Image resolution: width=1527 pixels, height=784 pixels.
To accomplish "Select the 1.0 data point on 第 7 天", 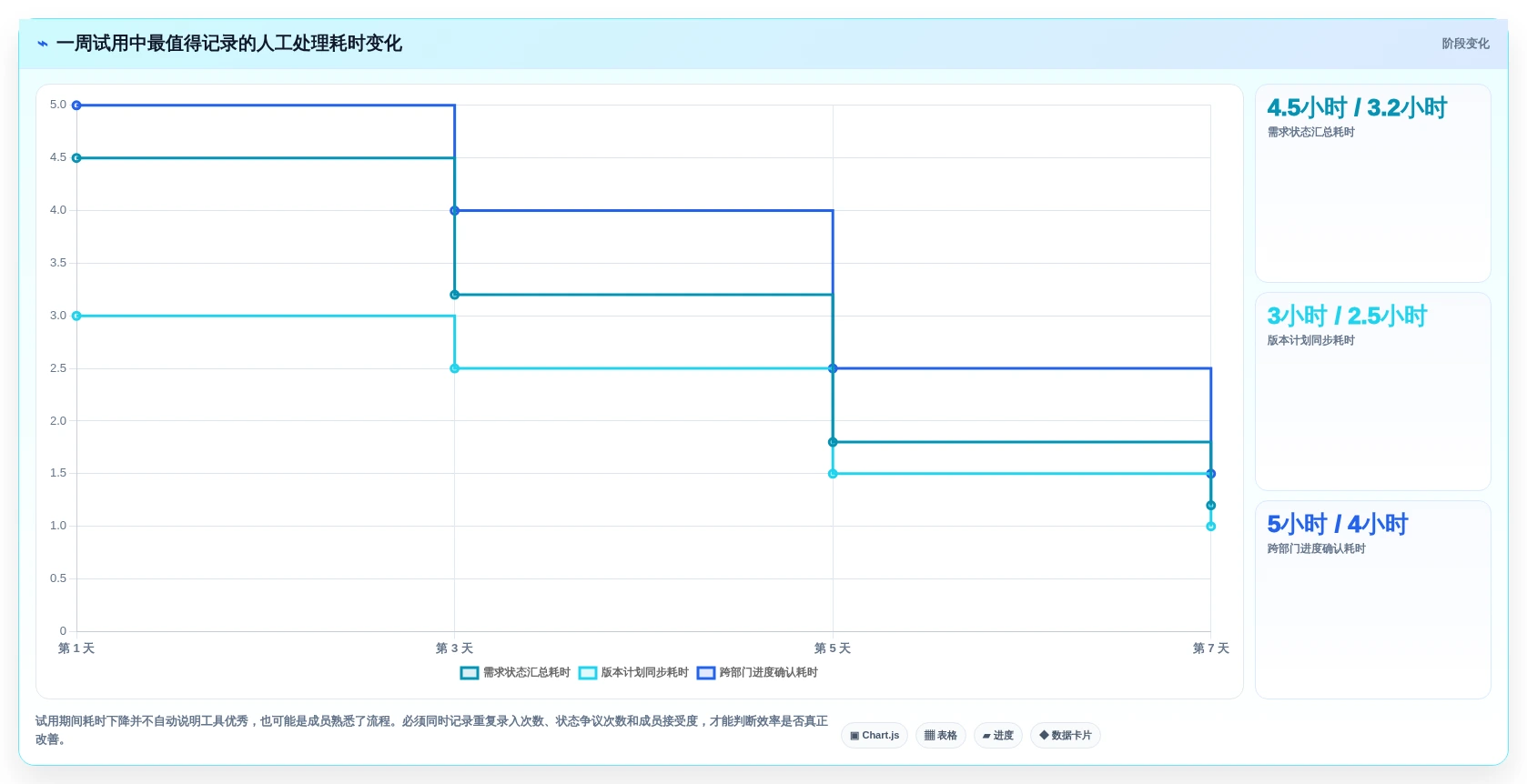I will [x=1211, y=526].
